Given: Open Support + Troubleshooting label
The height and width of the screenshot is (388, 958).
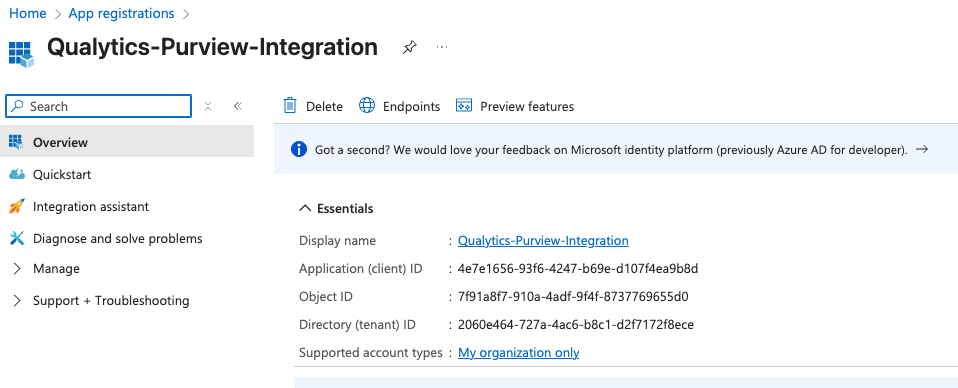Looking at the screenshot, I should (111, 301).
